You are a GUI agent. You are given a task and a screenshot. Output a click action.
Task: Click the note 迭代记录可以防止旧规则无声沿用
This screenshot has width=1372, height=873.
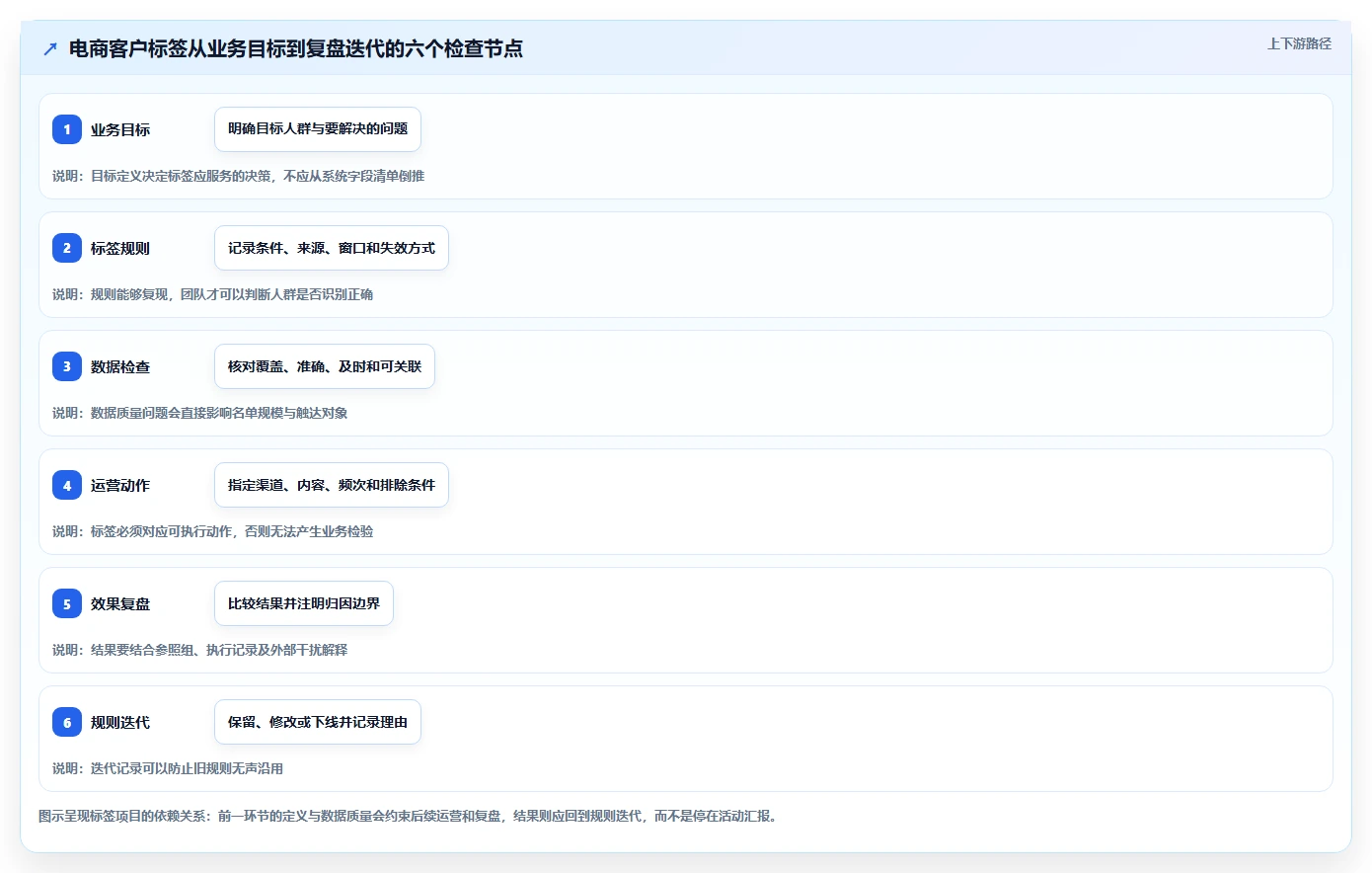click(168, 768)
